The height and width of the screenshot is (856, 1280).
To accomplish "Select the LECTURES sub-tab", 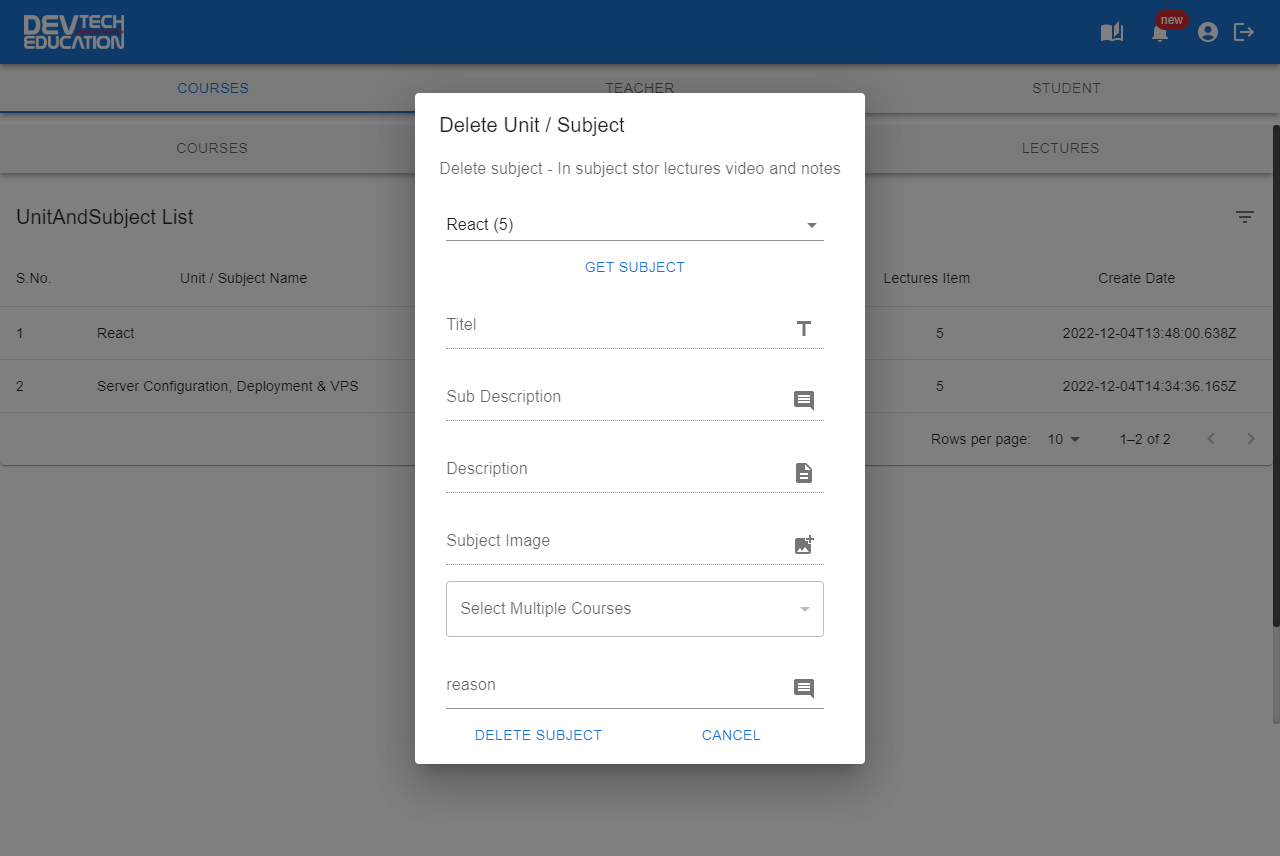I will pyautogui.click(x=1060, y=148).
